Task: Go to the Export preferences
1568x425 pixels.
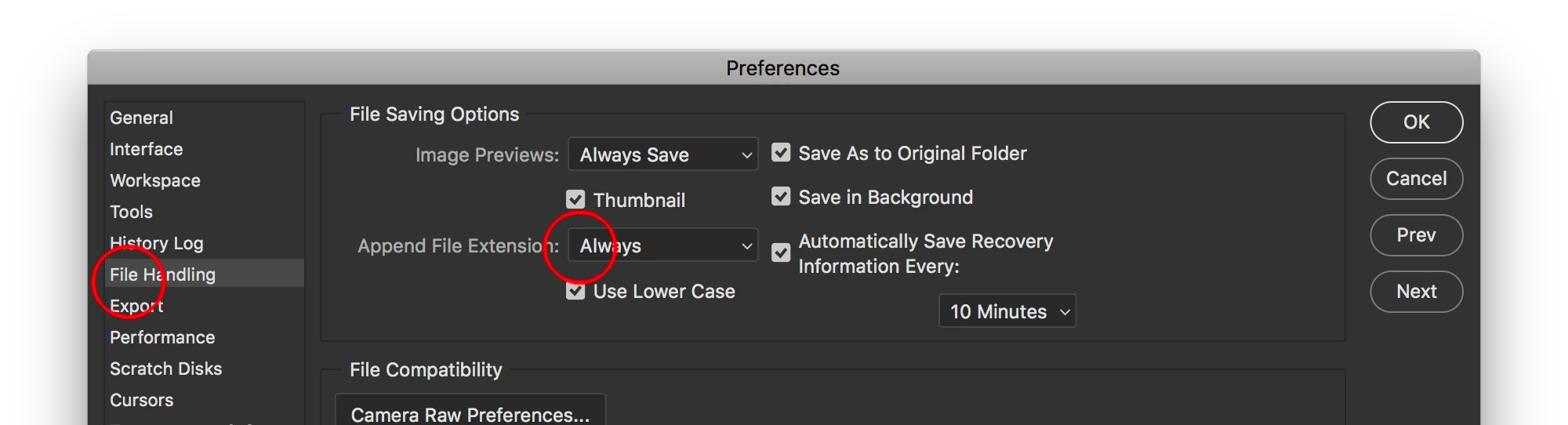Action: [x=136, y=306]
